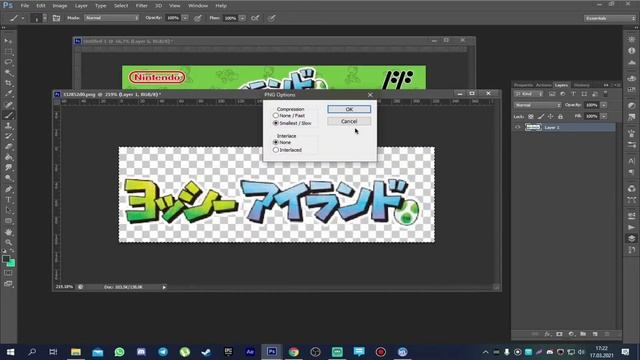Open brush Opacity slider dropdown arrow
640x360 pixels.
pyautogui.click(x=185, y=18)
